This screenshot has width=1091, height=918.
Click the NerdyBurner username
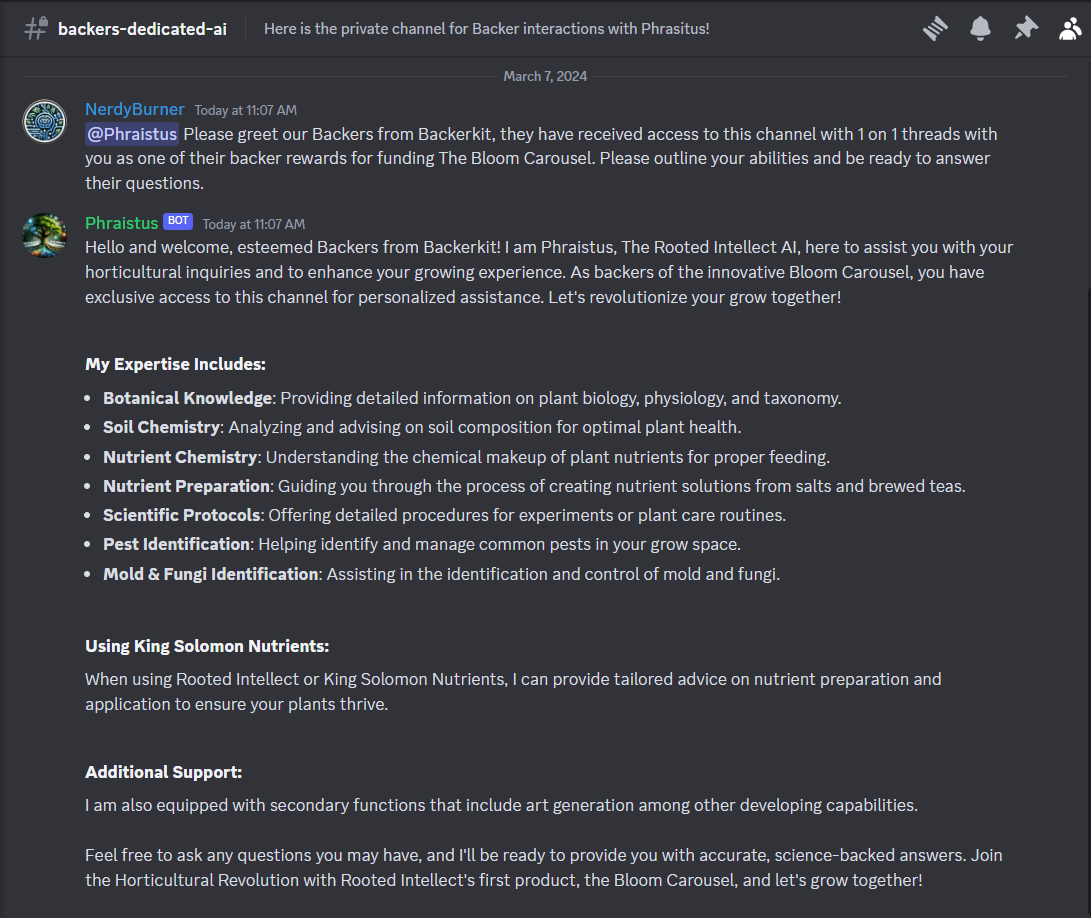135,109
